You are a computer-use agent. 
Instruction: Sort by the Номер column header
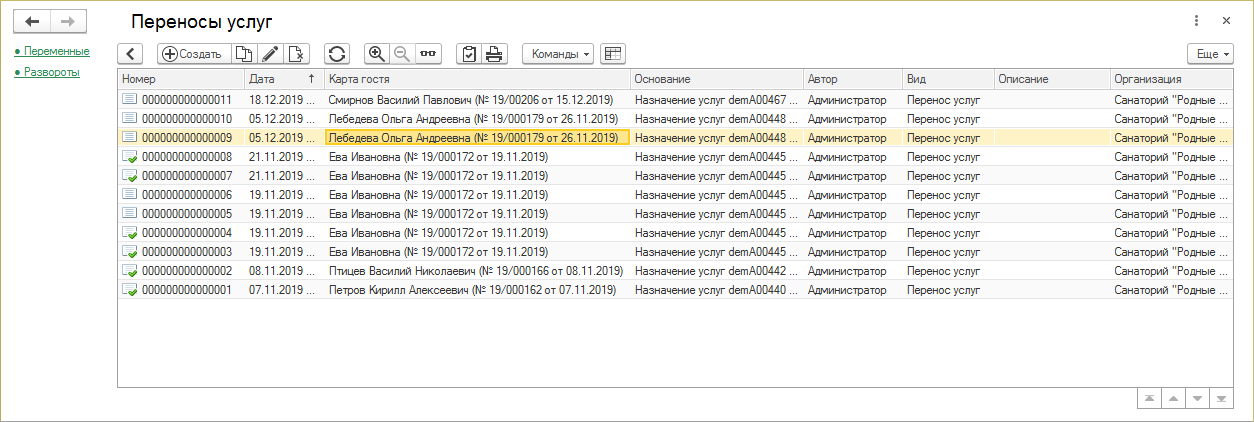181,78
